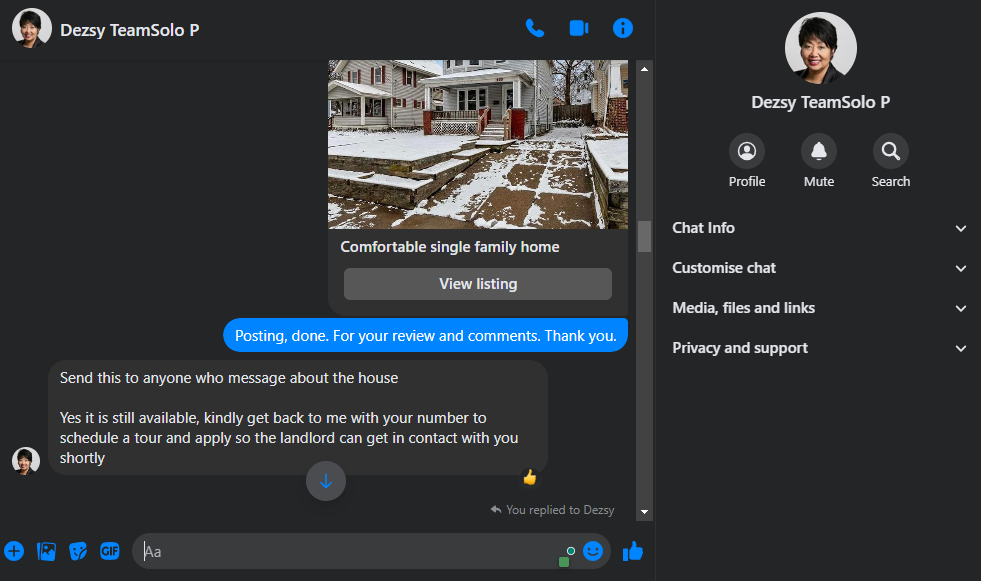Click Dezsy TeamSolo P name in sidebar
Viewport: 981px width, 581px height.
820,102
